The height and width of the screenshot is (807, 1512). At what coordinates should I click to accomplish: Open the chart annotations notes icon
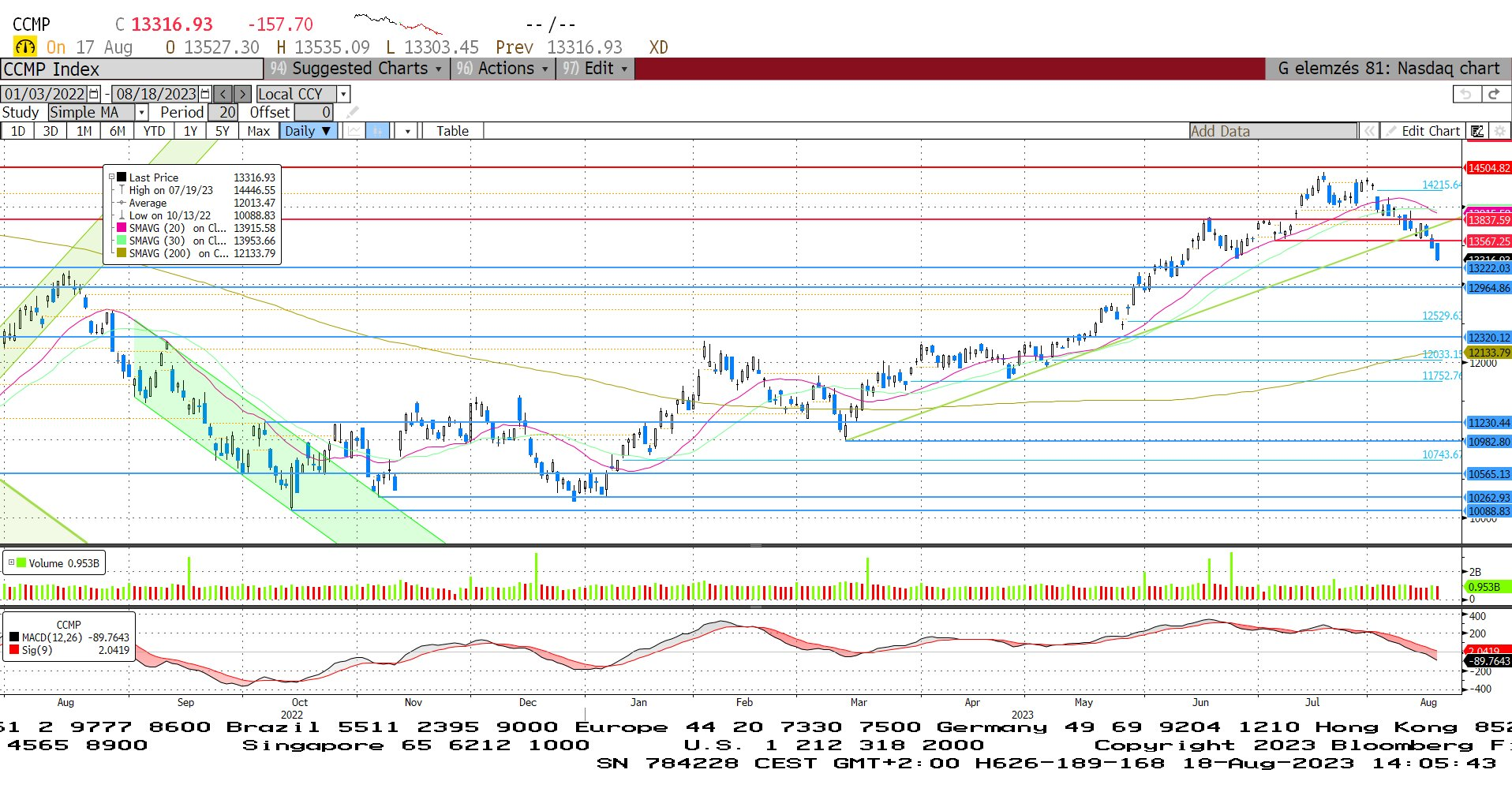[x=1477, y=131]
